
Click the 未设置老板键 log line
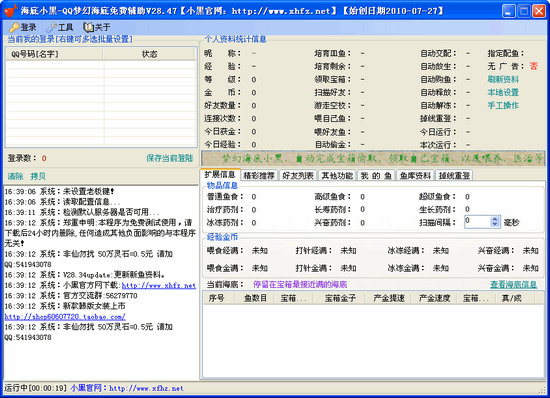pos(59,191)
